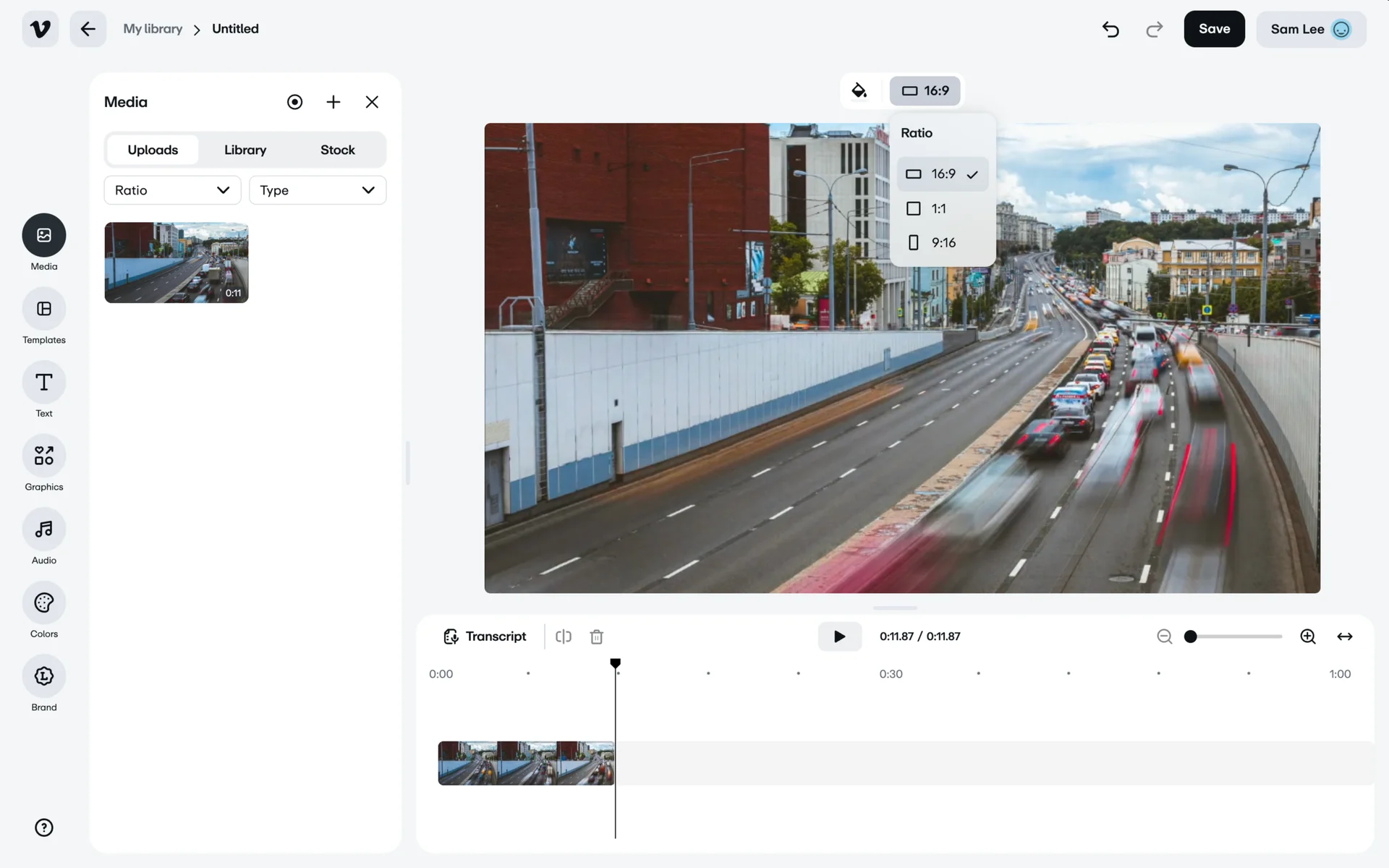
Task: Open the Brand kit panel
Action: pyautogui.click(x=43, y=677)
